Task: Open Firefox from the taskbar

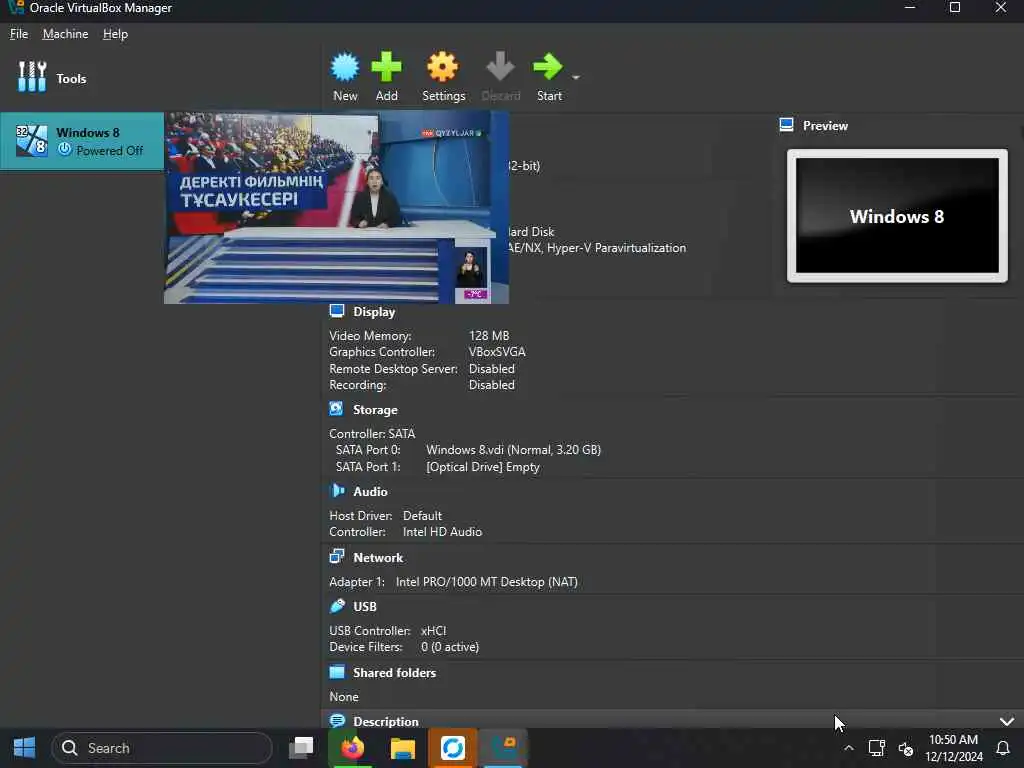Action: click(x=352, y=748)
